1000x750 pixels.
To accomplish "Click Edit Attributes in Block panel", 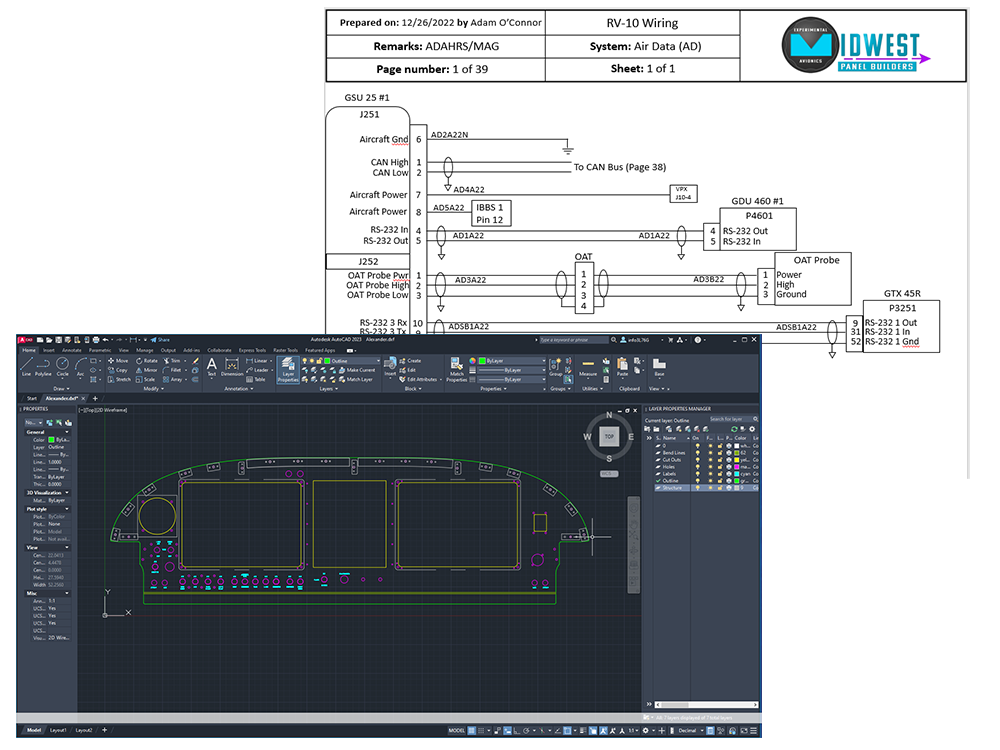I will [x=418, y=379].
